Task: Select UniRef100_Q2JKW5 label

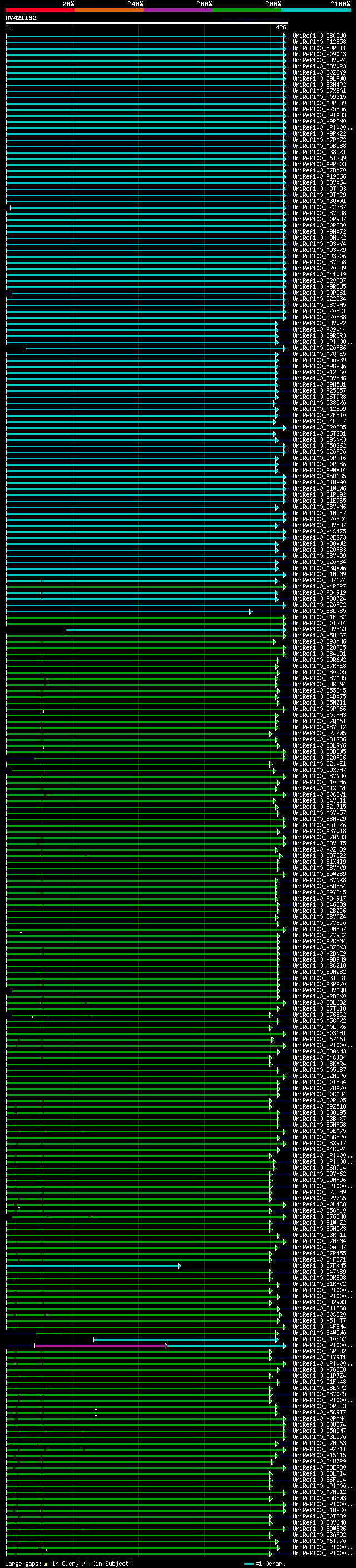Action: [x=319, y=734]
